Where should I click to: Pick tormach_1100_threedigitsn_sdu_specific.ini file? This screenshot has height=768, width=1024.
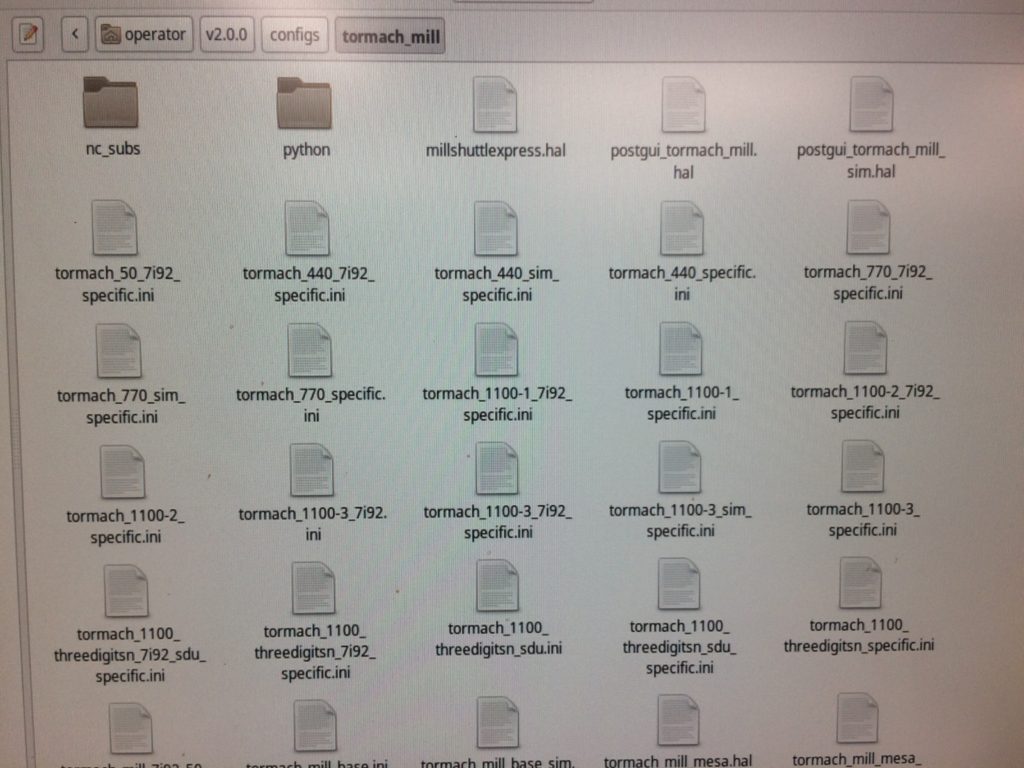(679, 618)
